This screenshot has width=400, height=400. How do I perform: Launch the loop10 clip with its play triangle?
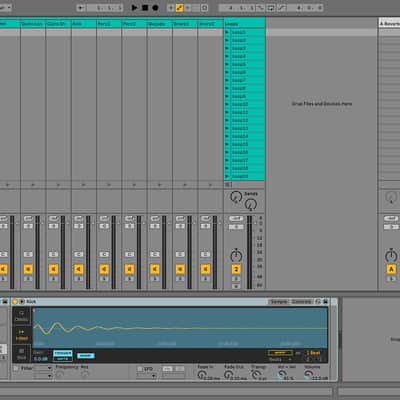(227, 104)
